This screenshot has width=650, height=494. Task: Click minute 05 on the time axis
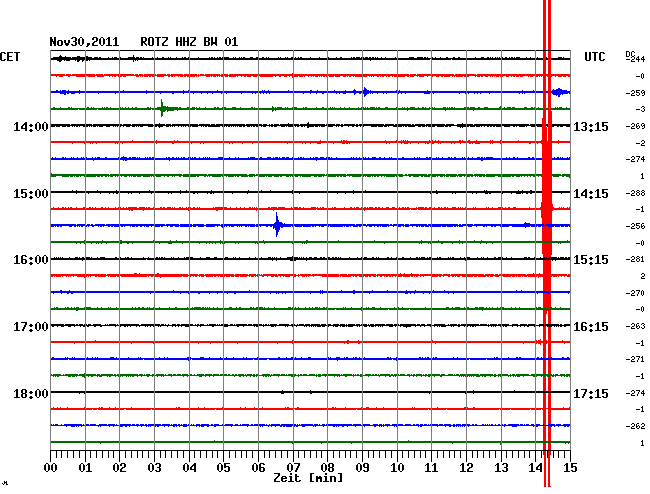pyautogui.click(x=223, y=467)
